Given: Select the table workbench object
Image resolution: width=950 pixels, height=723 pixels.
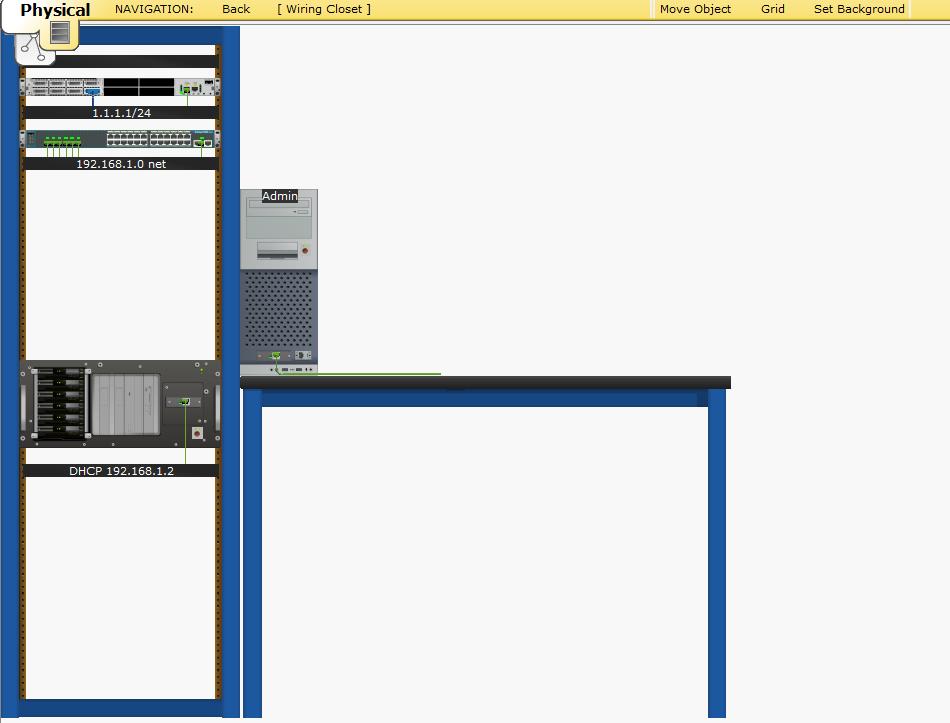Looking at the screenshot, I should pyautogui.click(x=485, y=545).
